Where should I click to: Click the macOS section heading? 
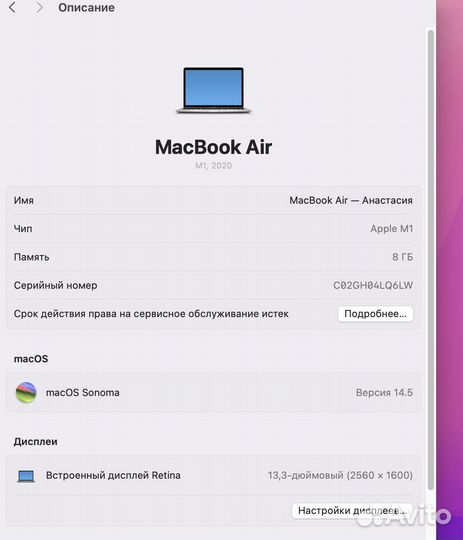[31, 359]
